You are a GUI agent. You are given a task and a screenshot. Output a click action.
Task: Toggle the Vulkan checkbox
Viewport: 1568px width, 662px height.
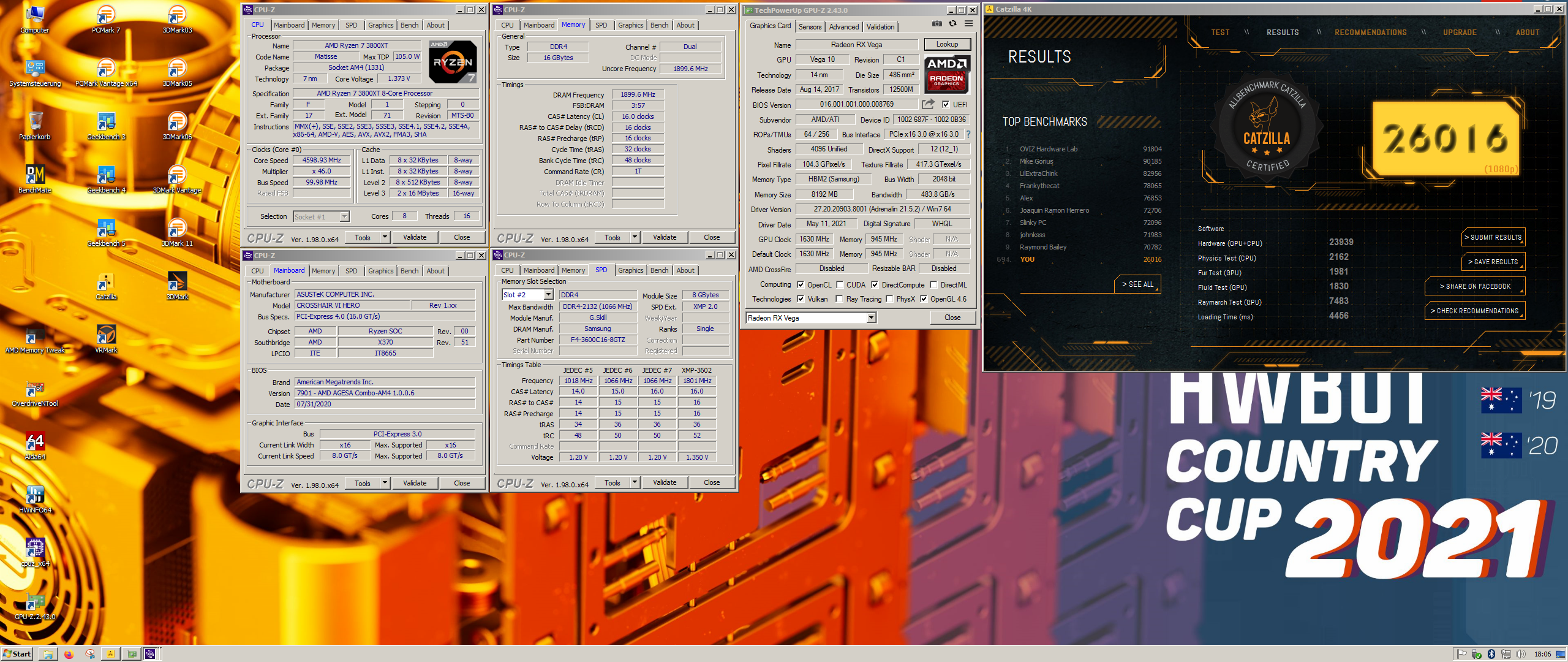coord(801,299)
